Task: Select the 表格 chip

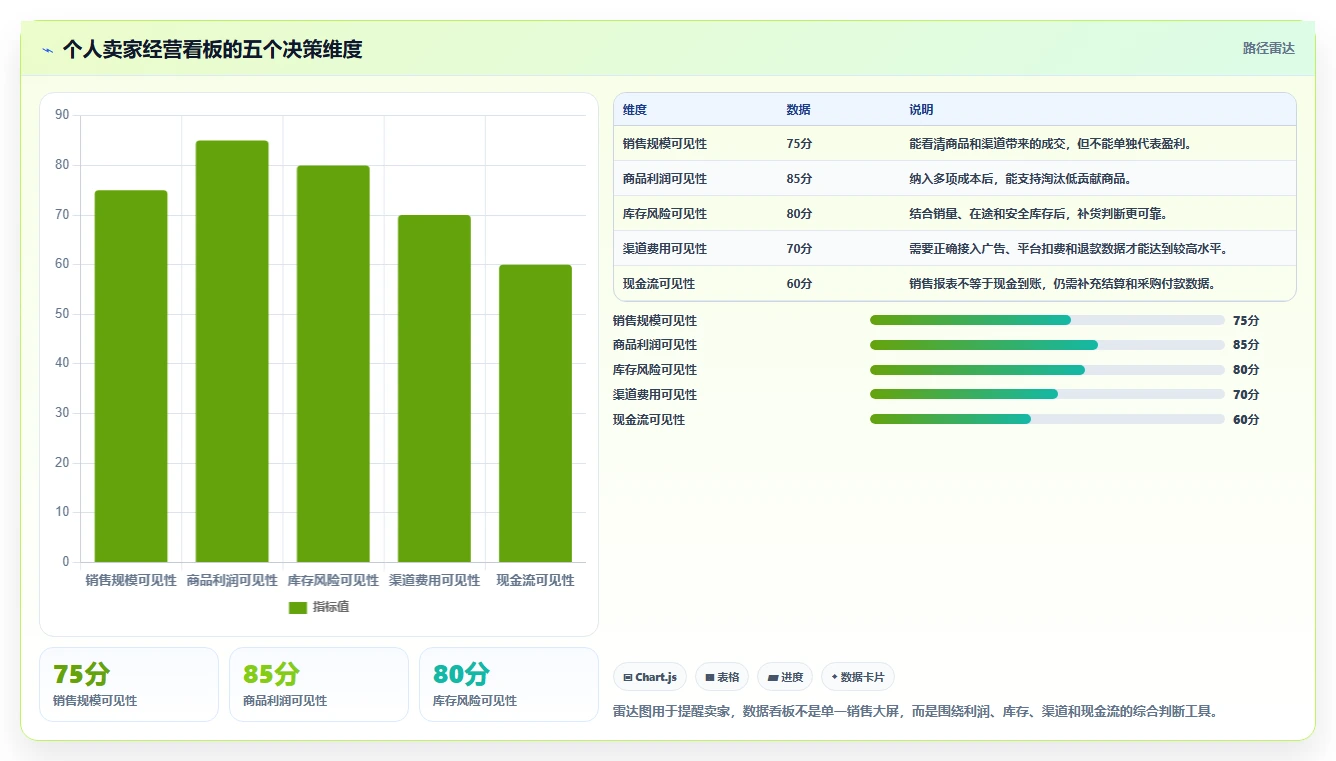Action: (x=722, y=677)
